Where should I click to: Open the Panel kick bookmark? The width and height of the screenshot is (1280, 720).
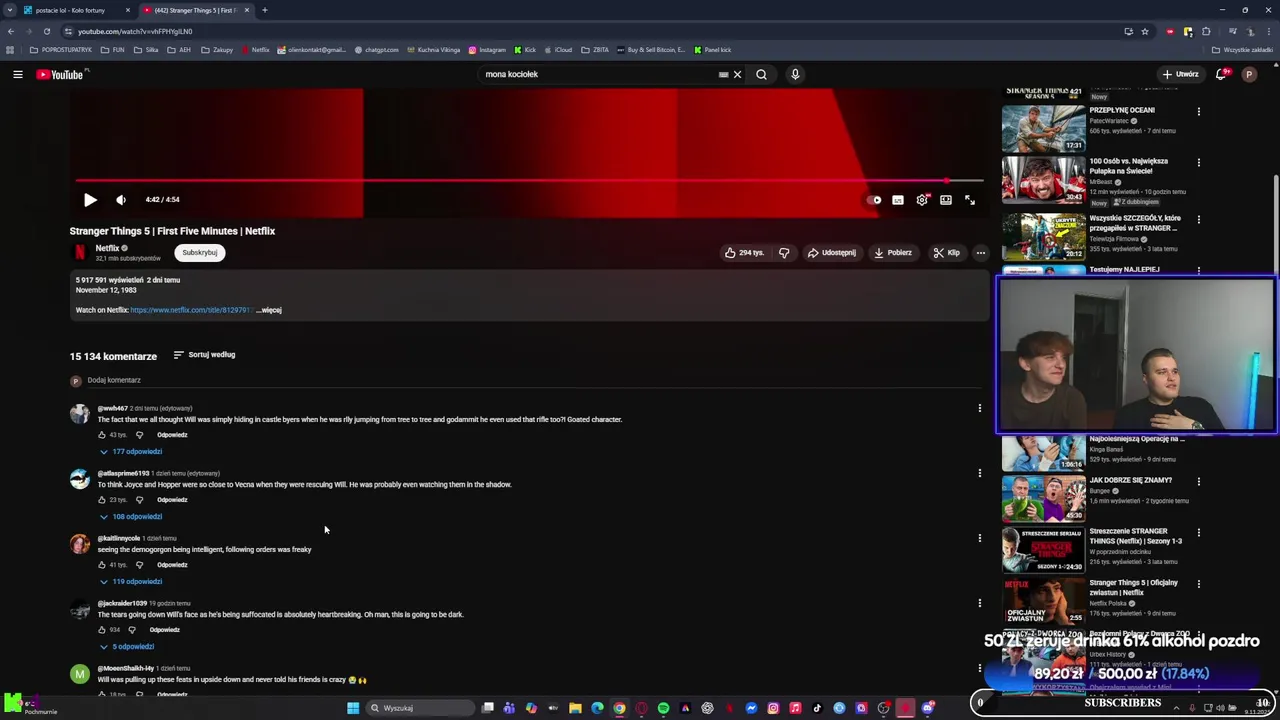(713, 50)
